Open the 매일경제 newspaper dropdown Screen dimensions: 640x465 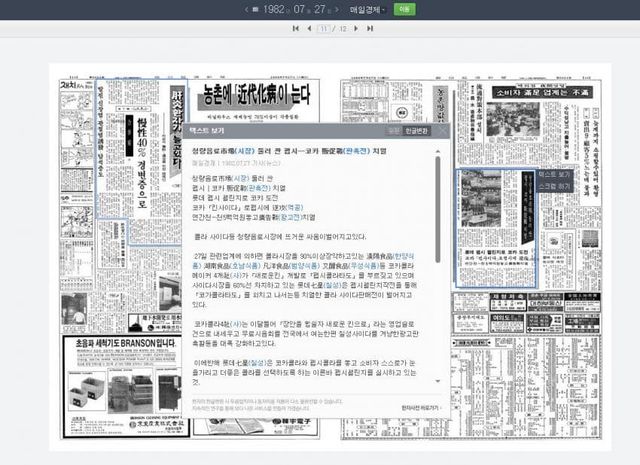[365, 9]
